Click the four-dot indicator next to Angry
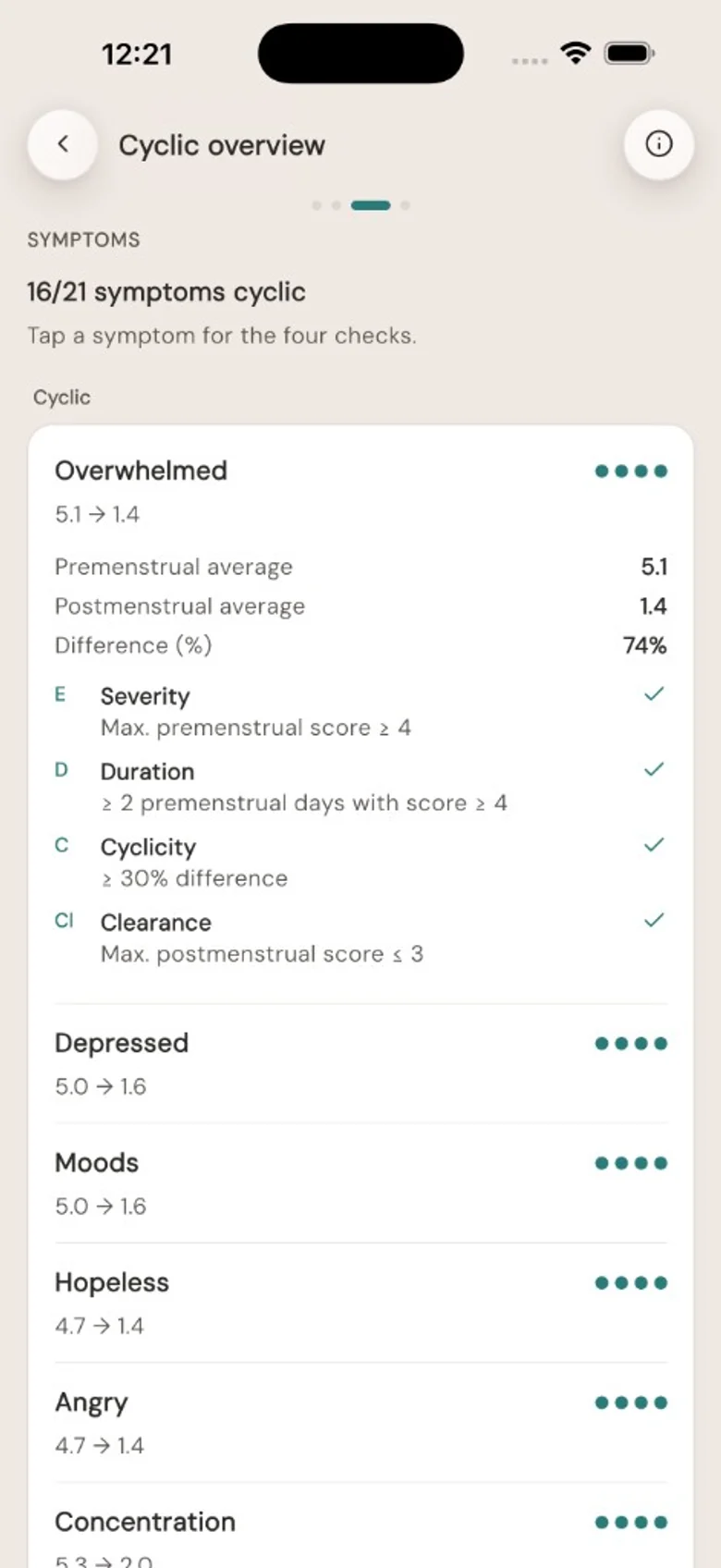The height and width of the screenshot is (1568, 721). 630,1403
